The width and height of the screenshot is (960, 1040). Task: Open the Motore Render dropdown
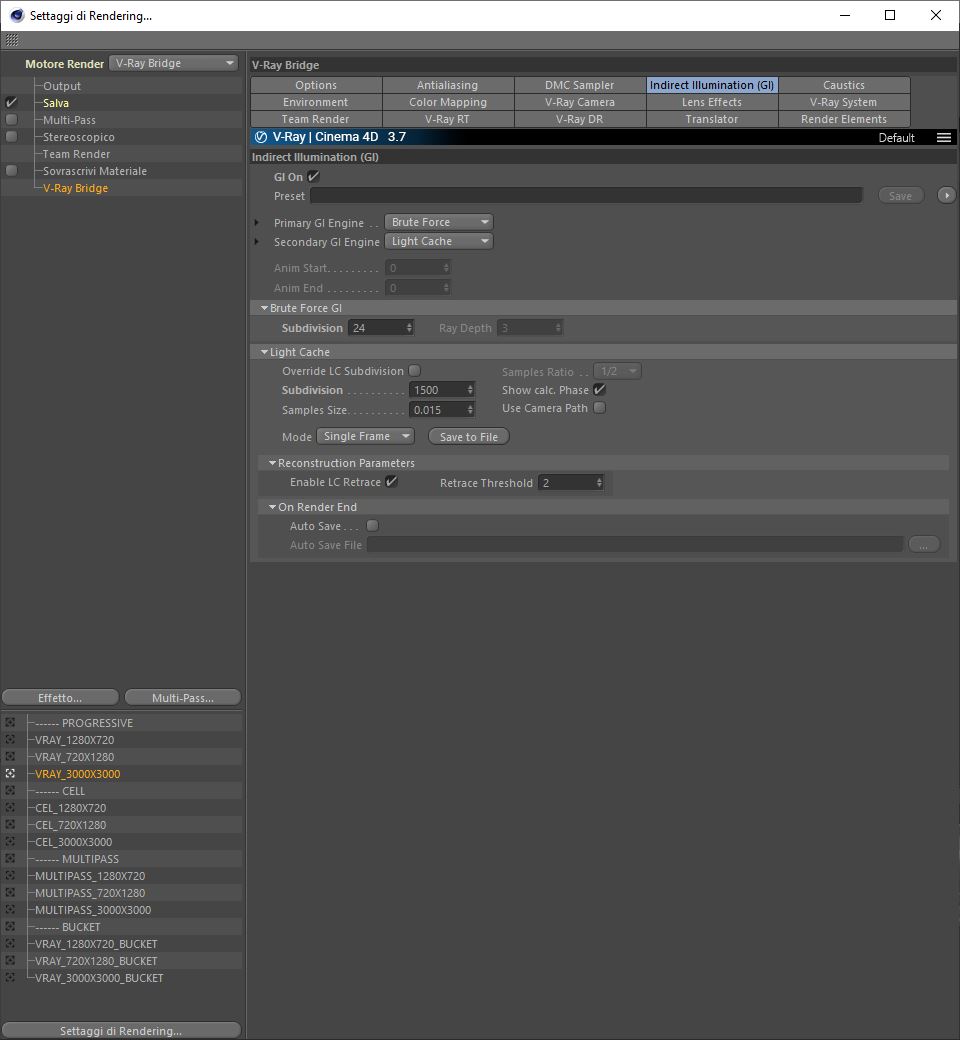(x=174, y=63)
